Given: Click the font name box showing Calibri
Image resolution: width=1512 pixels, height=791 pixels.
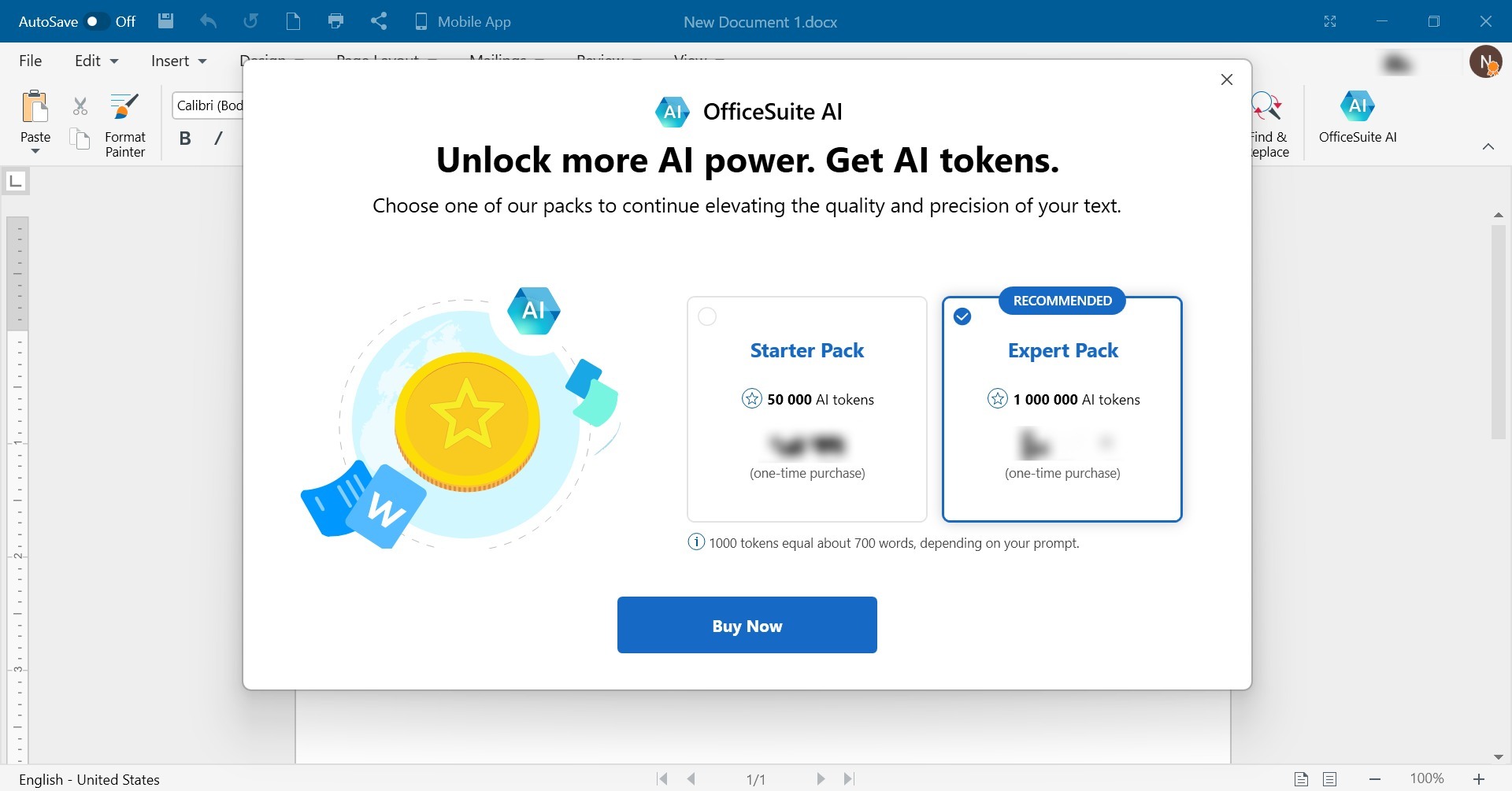Looking at the screenshot, I should coord(208,105).
